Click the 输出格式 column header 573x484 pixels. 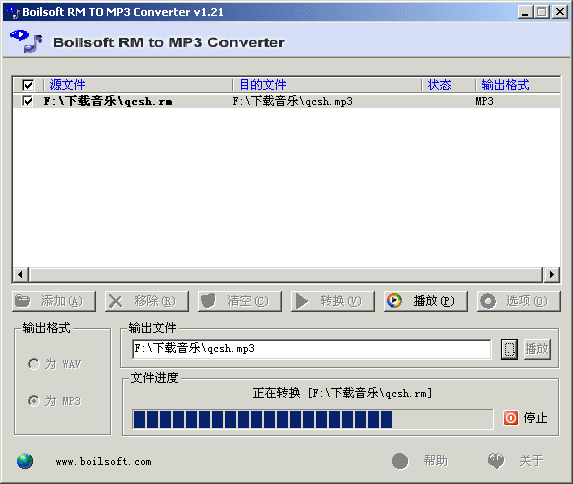[518, 85]
